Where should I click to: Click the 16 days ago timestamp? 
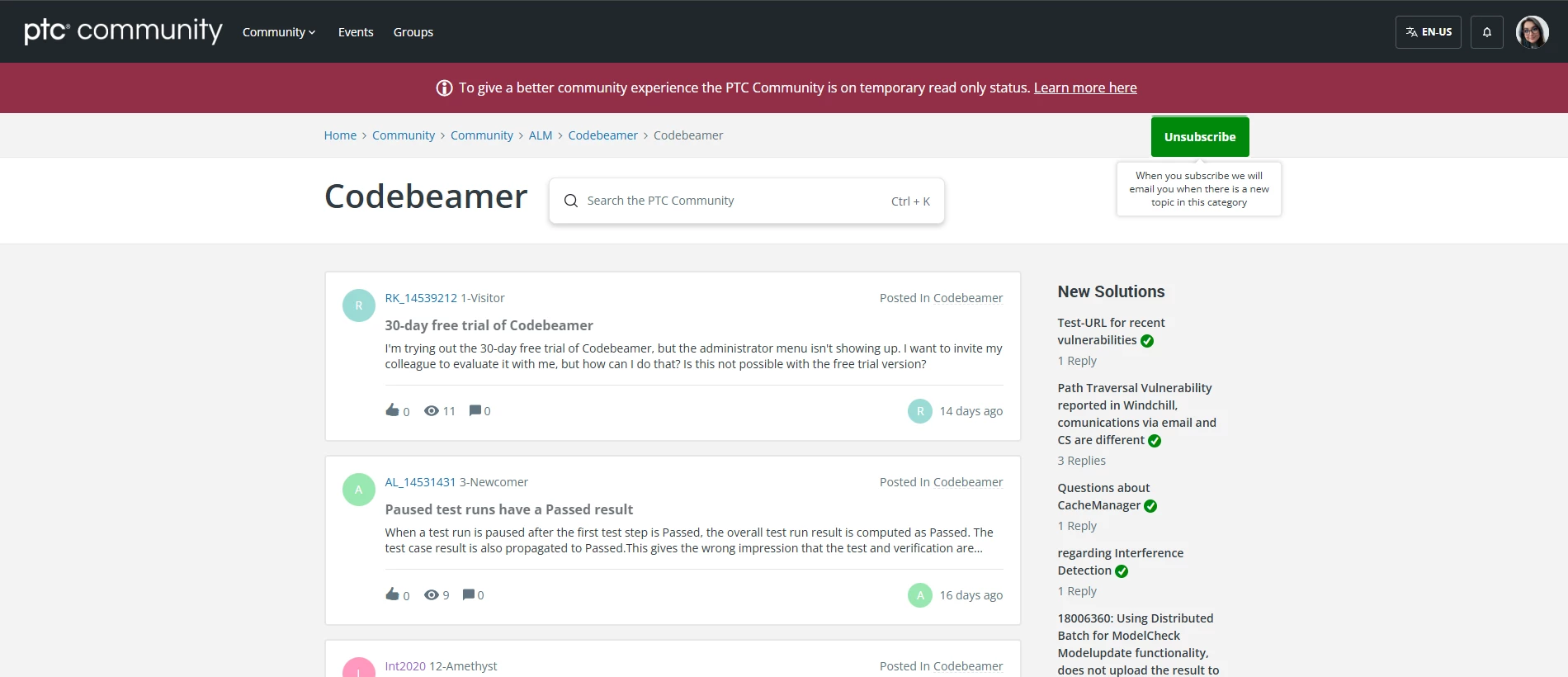971,595
